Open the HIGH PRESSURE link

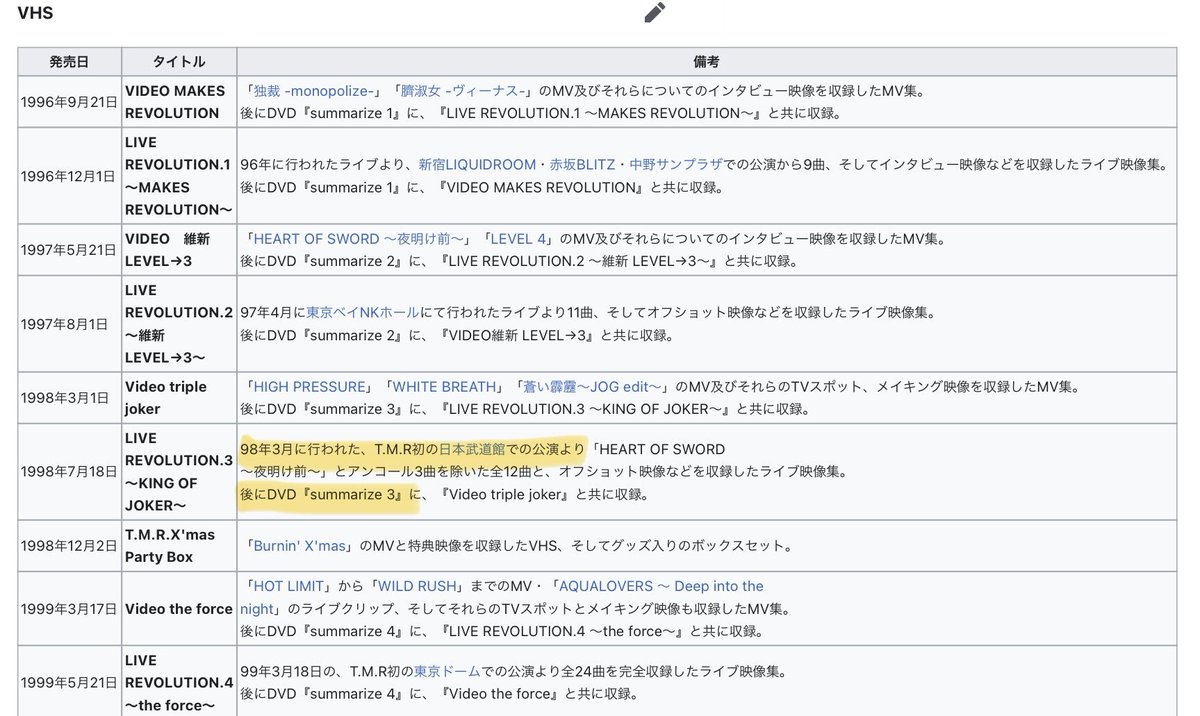tap(311, 387)
